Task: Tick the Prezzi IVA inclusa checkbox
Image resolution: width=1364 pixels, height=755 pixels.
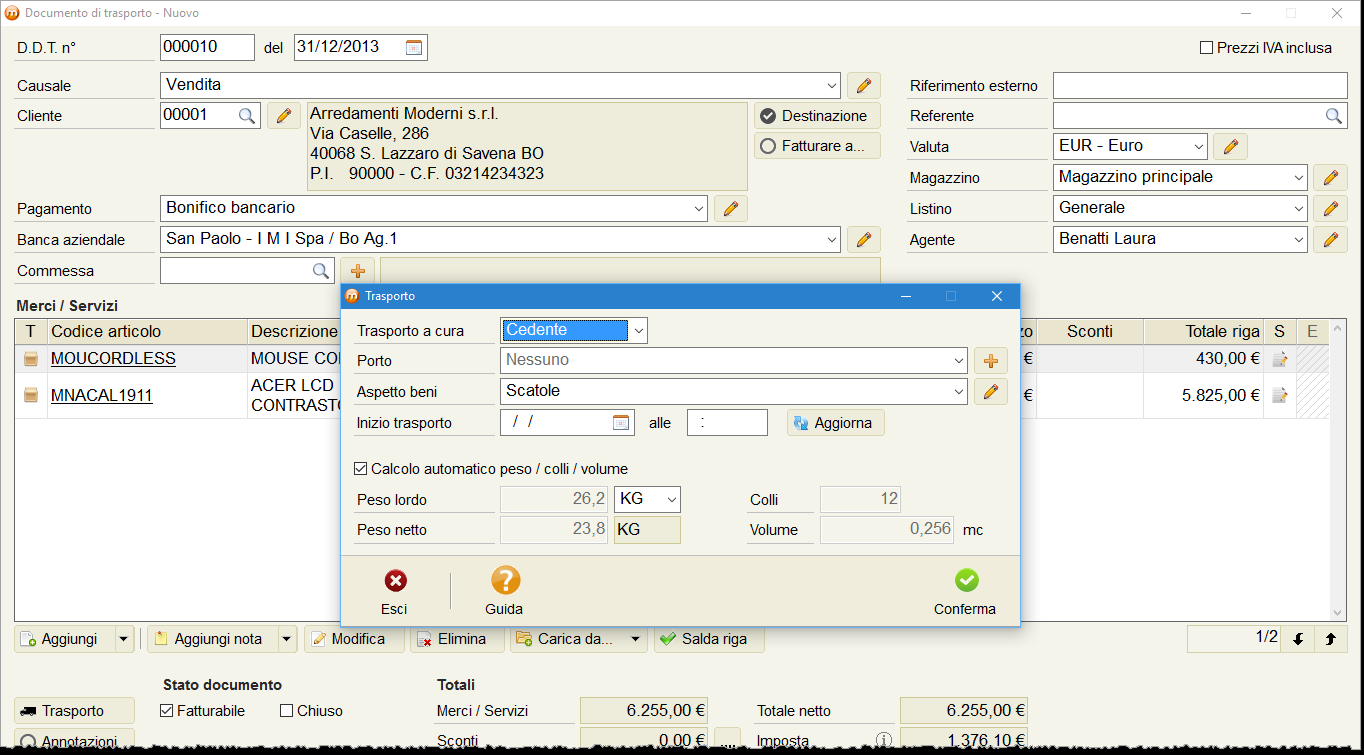Action: coord(1206,48)
